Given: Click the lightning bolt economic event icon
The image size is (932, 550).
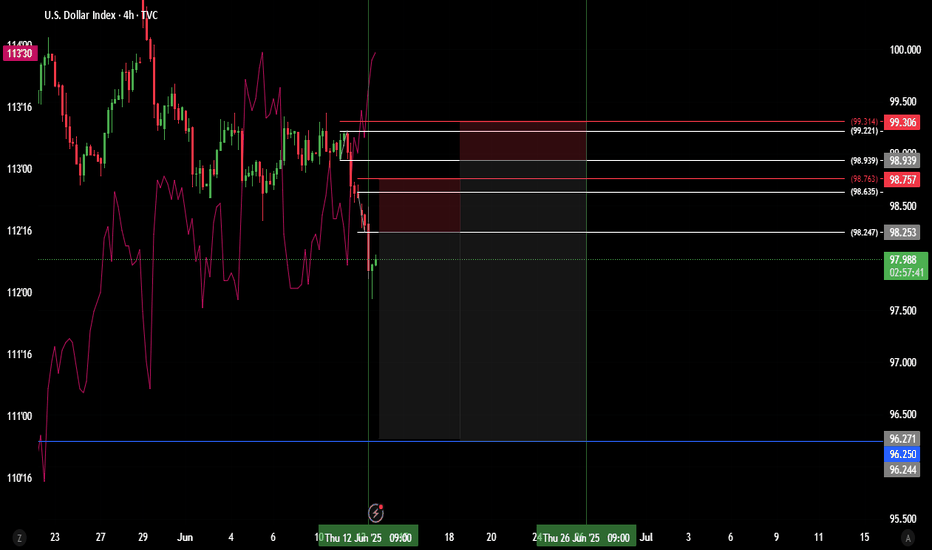Looking at the screenshot, I should [376, 513].
